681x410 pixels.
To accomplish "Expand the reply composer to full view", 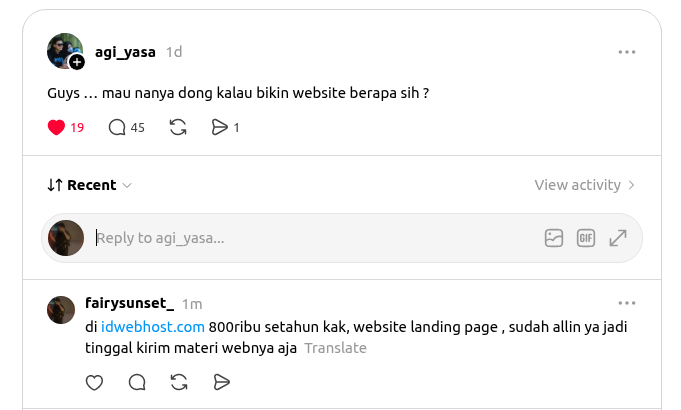I will pyautogui.click(x=618, y=238).
